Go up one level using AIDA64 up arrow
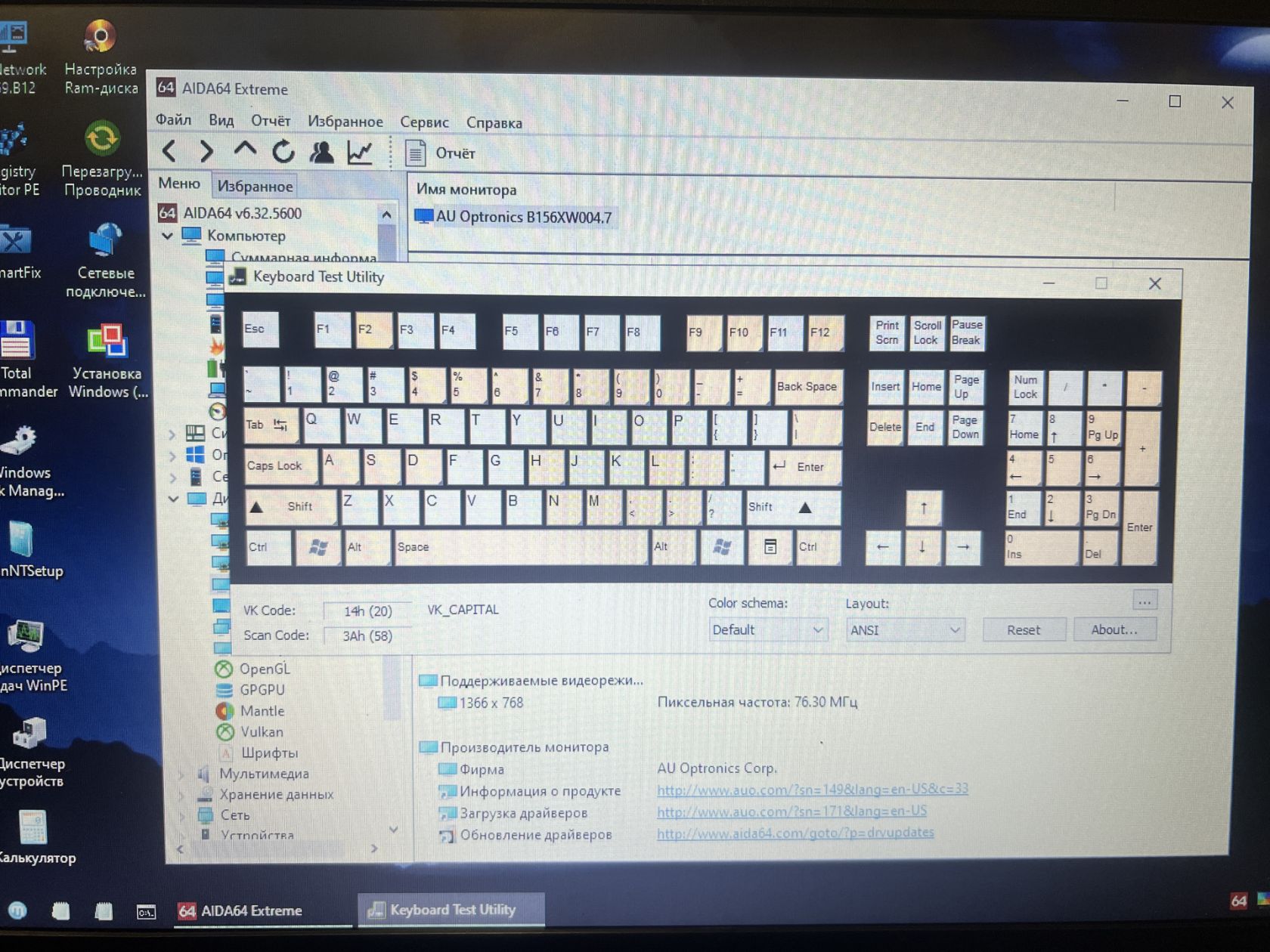This screenshot has width=1270, height=952. click(244, 150)
